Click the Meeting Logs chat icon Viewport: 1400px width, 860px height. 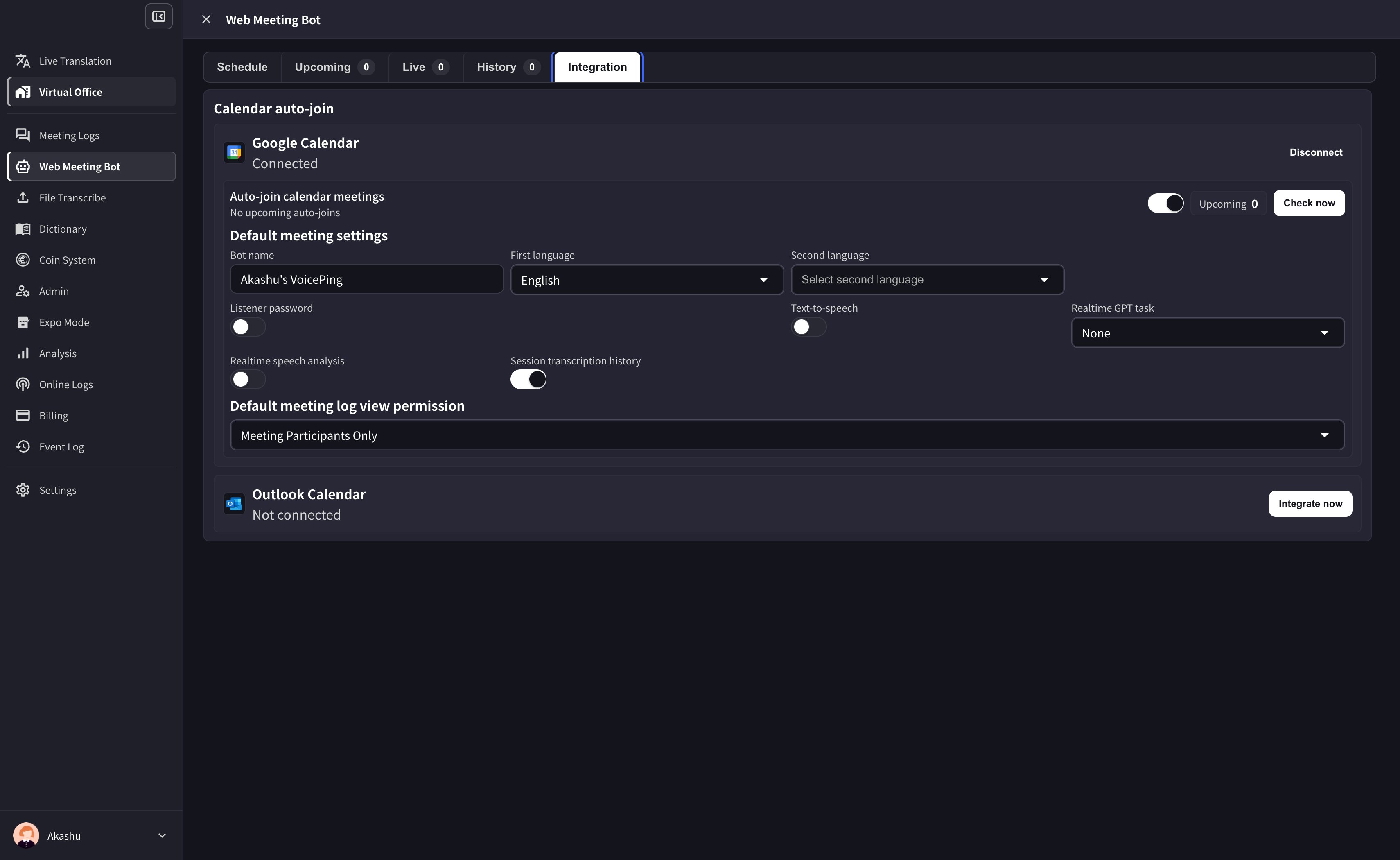(23, 135)
